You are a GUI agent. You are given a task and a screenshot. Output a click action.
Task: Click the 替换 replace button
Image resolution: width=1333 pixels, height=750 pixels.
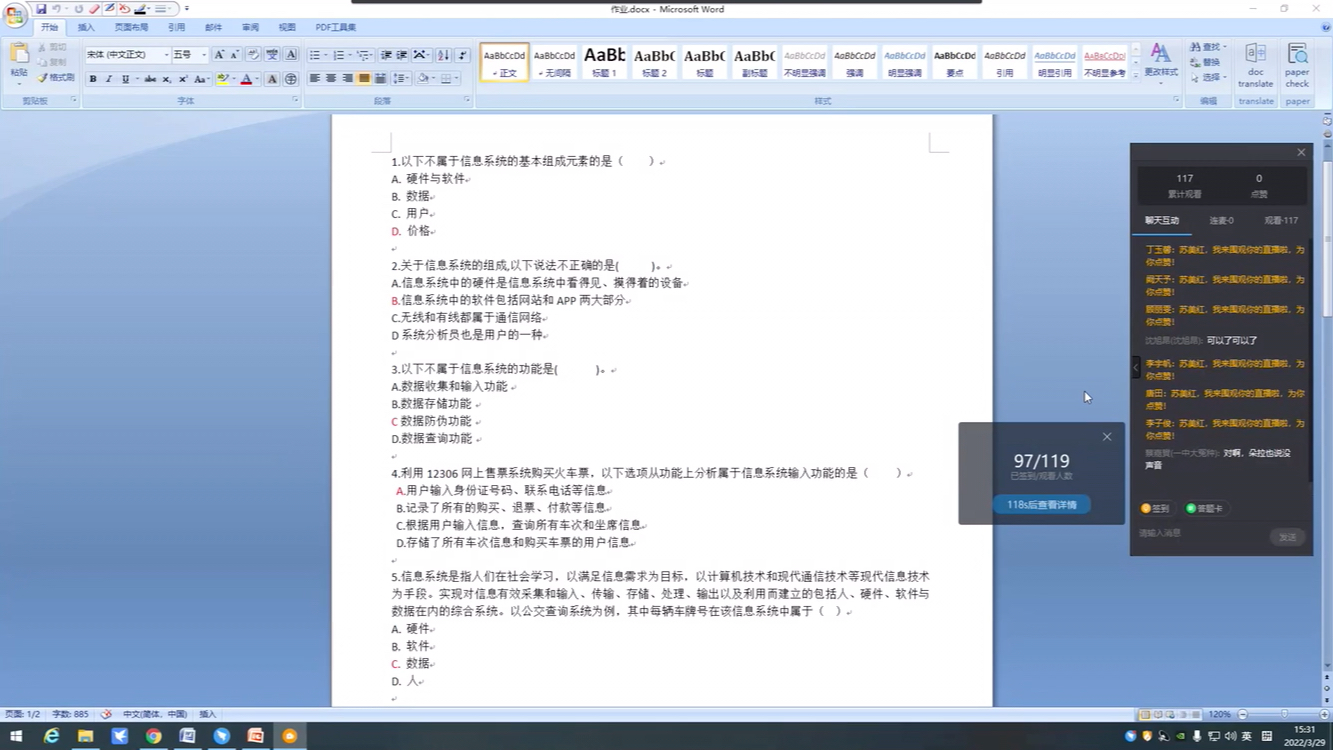[x=1207, y=62]
